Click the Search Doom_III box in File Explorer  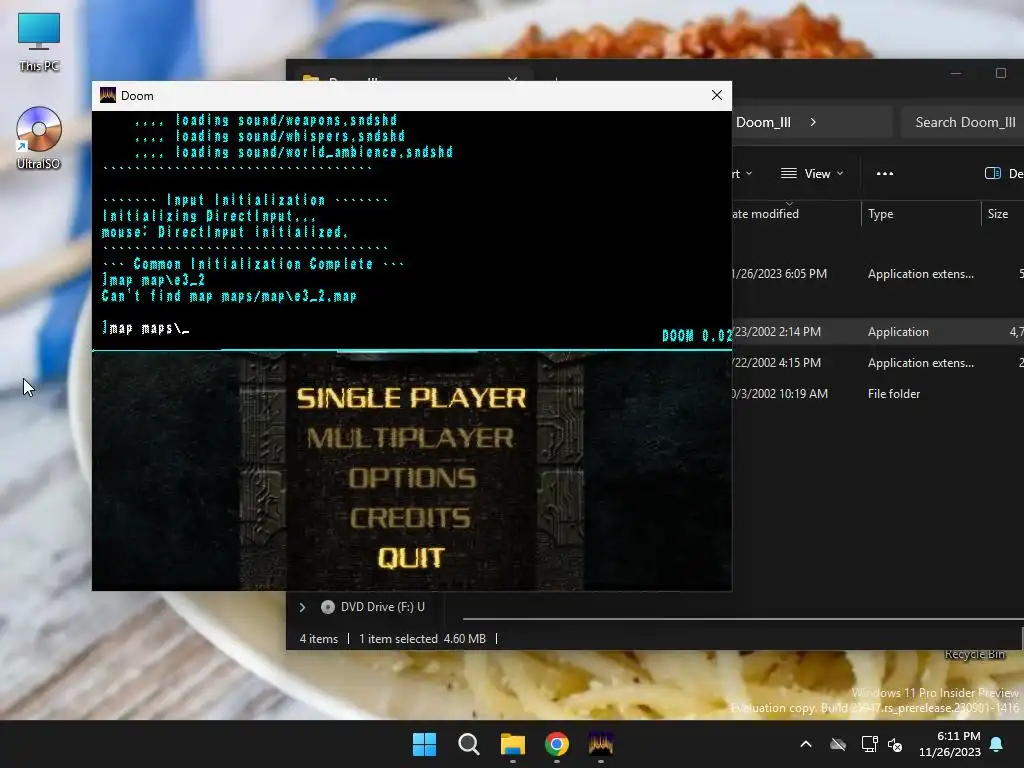pyautogui.click(x=963, y=122)
